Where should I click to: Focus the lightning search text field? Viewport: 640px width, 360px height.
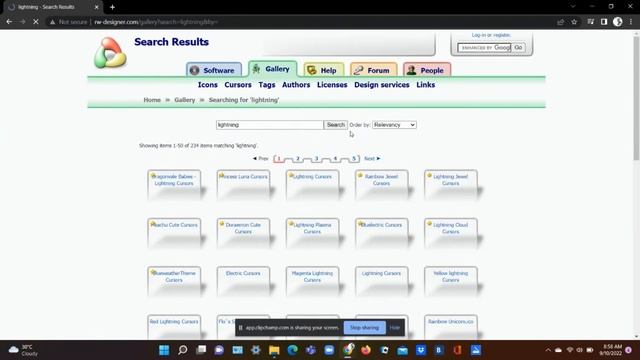pyautogui.click(x=269, y=125)
